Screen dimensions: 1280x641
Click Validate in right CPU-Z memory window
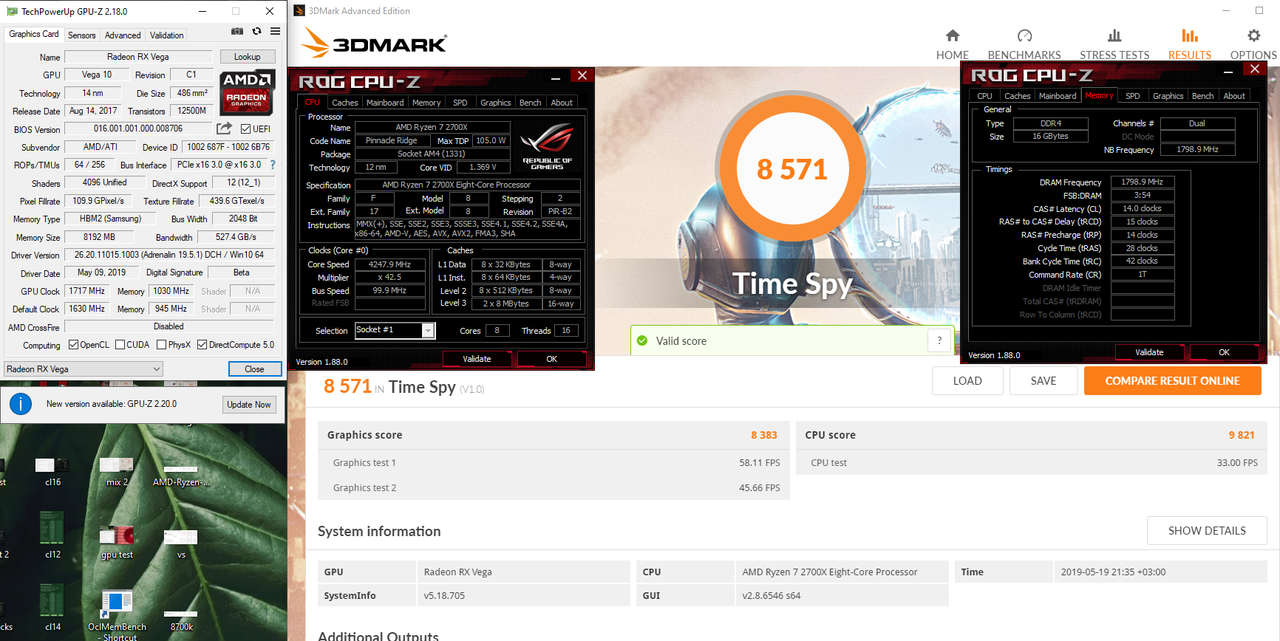1149,353
